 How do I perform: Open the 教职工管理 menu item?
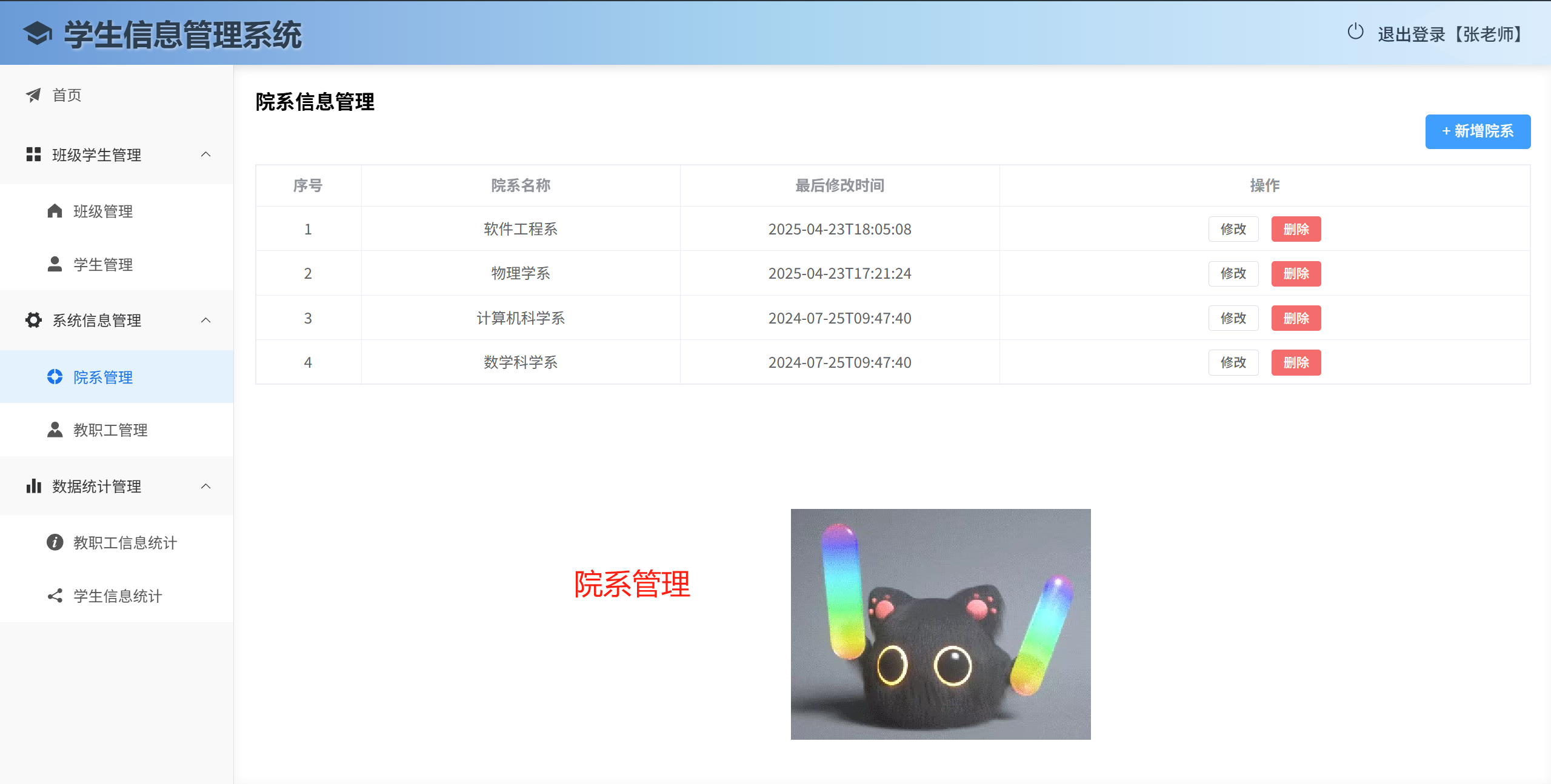pyautogui.click(x=110, y=430)
